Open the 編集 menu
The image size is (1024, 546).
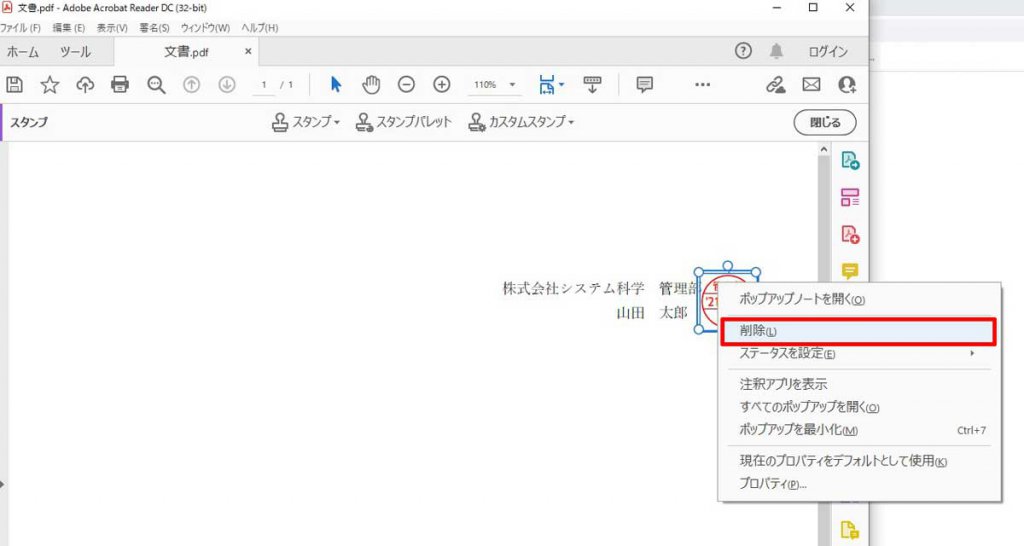[69, 28]
